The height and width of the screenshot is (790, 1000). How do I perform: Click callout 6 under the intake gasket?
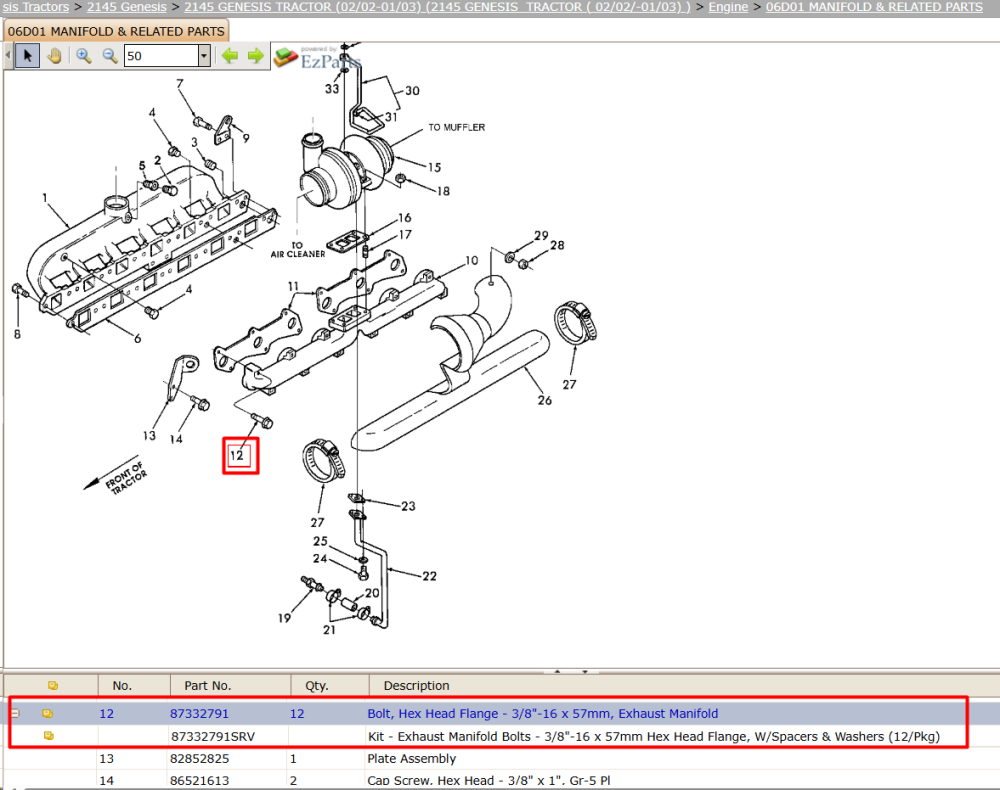click(137, 338)
